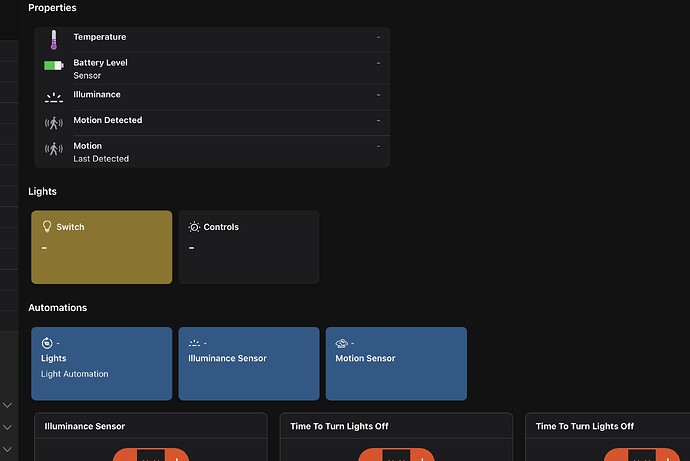
Task: Open the Controls light tile
Action: (249, 247)
